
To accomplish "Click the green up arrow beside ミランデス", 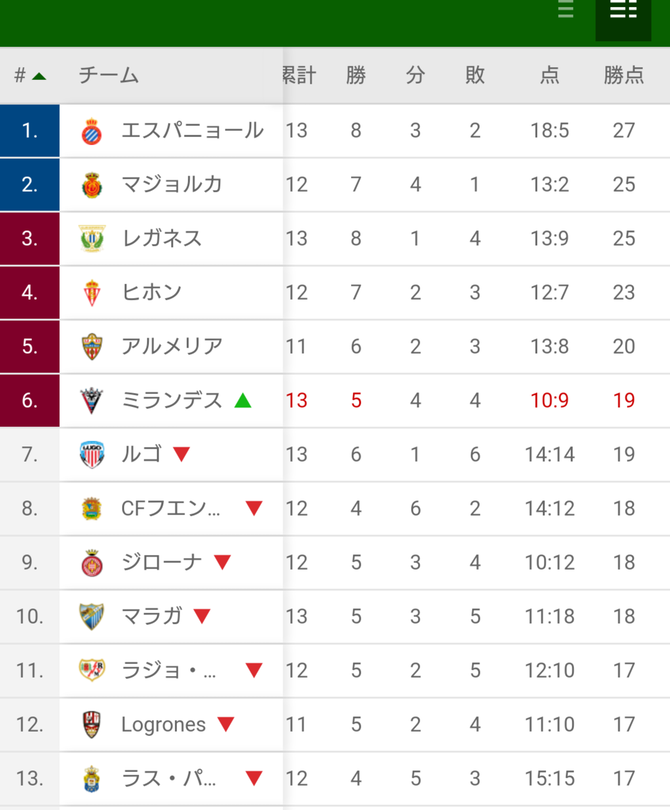I will (242, 401).
